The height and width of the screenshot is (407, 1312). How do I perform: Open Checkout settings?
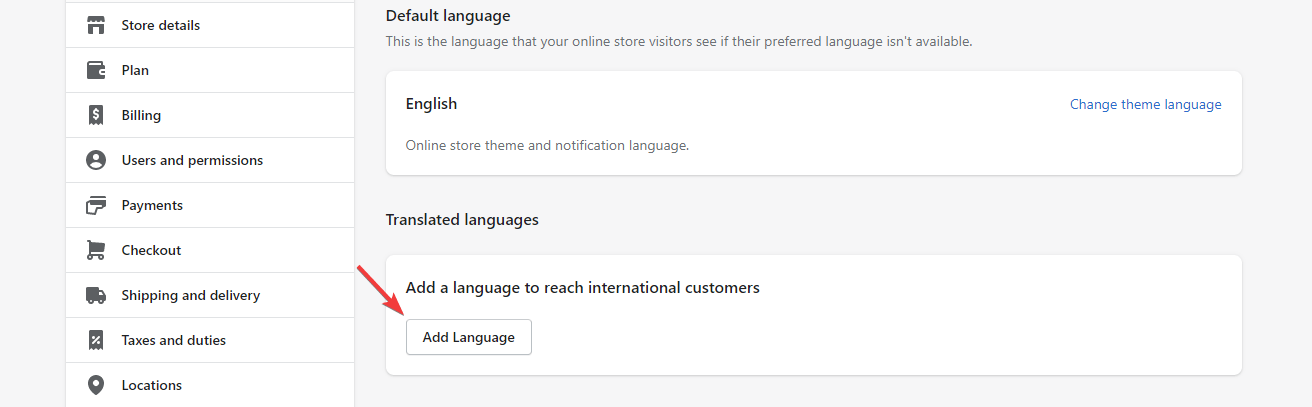coord(210,250)
